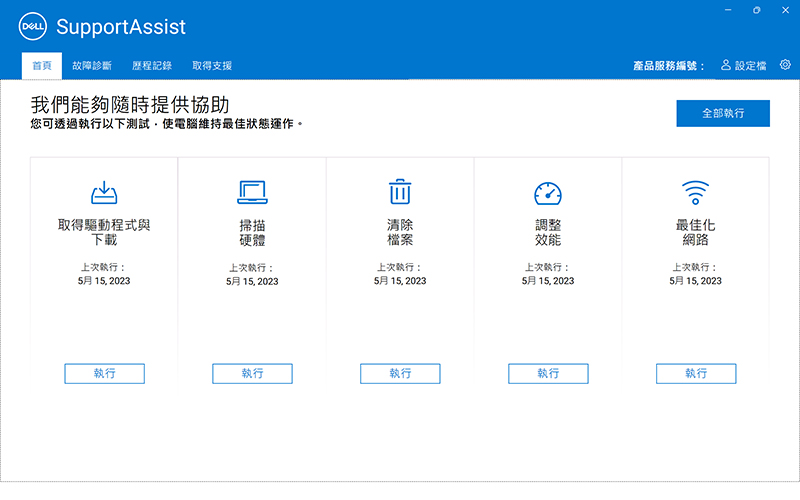Click the last-run date under 掃描硬體

pos(252,282)
